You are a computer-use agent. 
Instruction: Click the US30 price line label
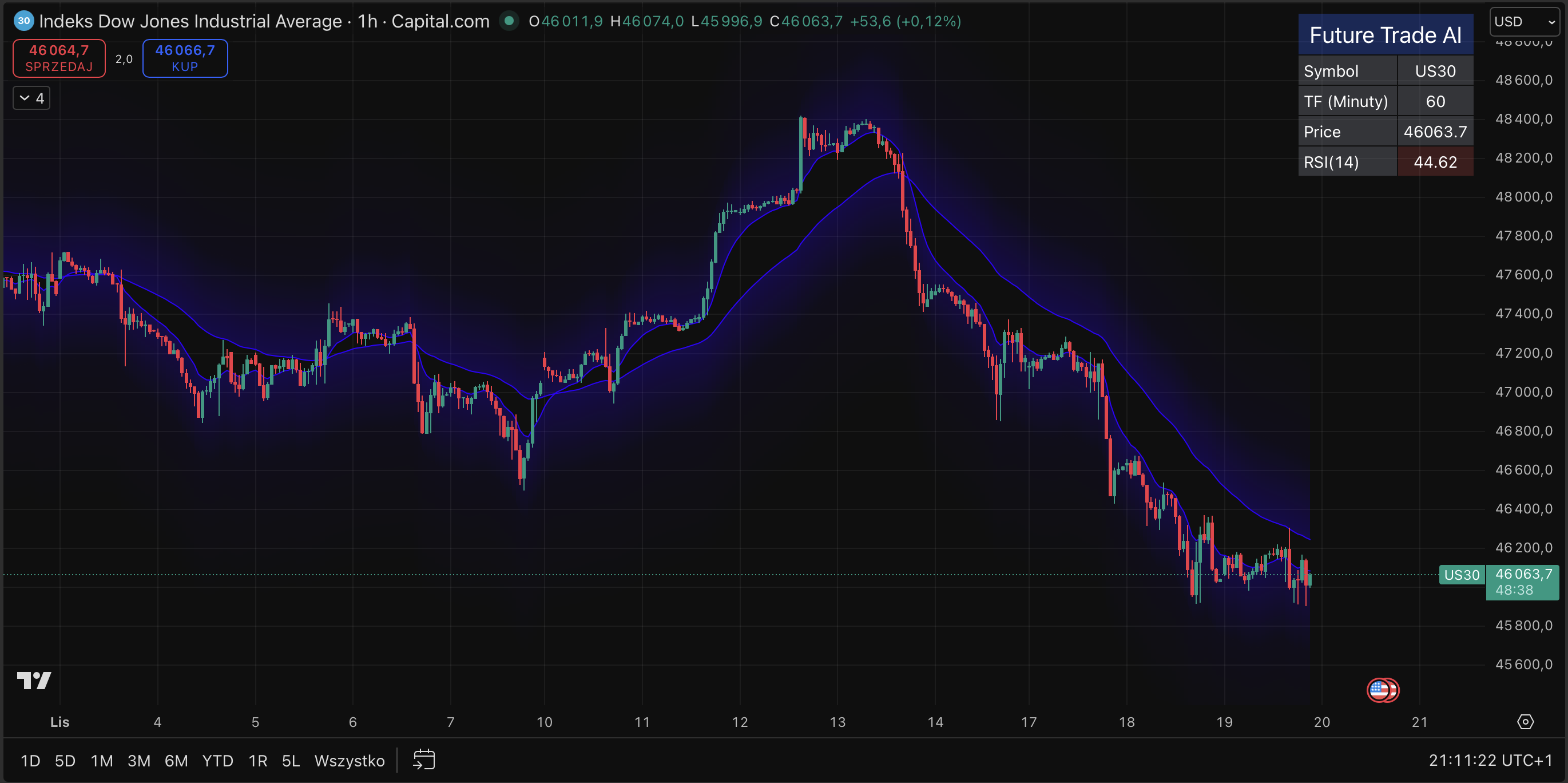[x=1461, y=575]
